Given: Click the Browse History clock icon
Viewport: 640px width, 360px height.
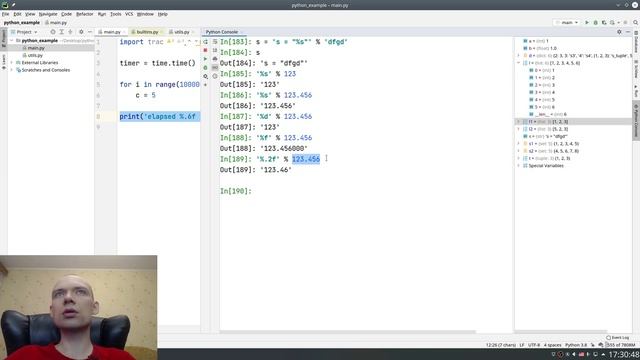Looking at the screenshot, I should [215, 76].
